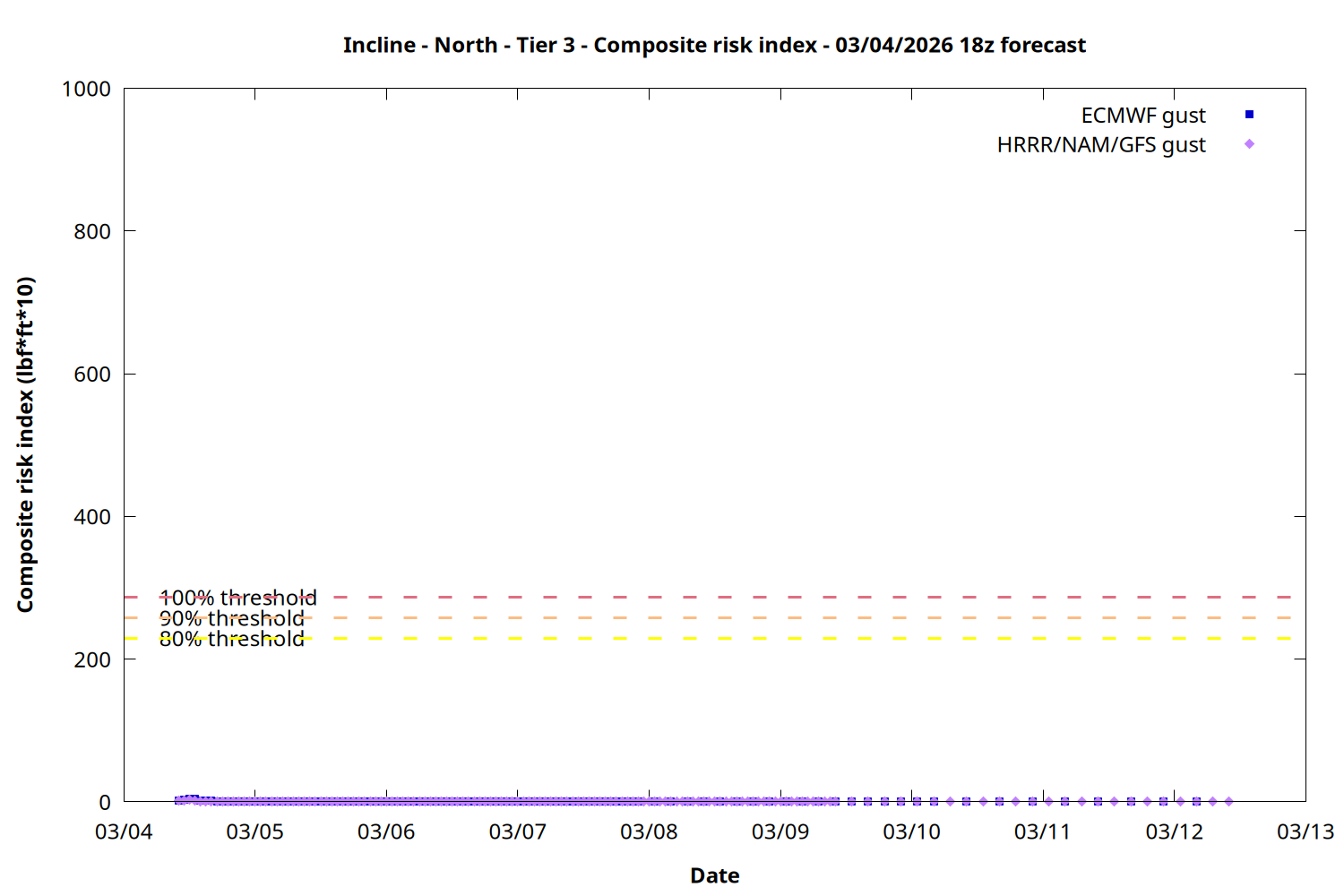The image size is (1344, 896).
Task: Click the 90% threshold label
Action: coord(231,618)
